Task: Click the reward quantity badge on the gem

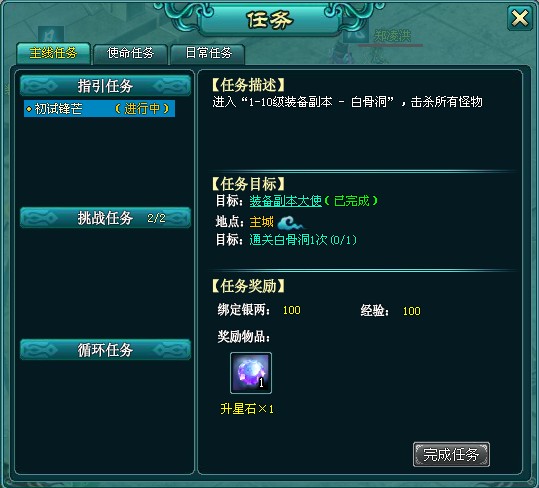Action: 261,382
